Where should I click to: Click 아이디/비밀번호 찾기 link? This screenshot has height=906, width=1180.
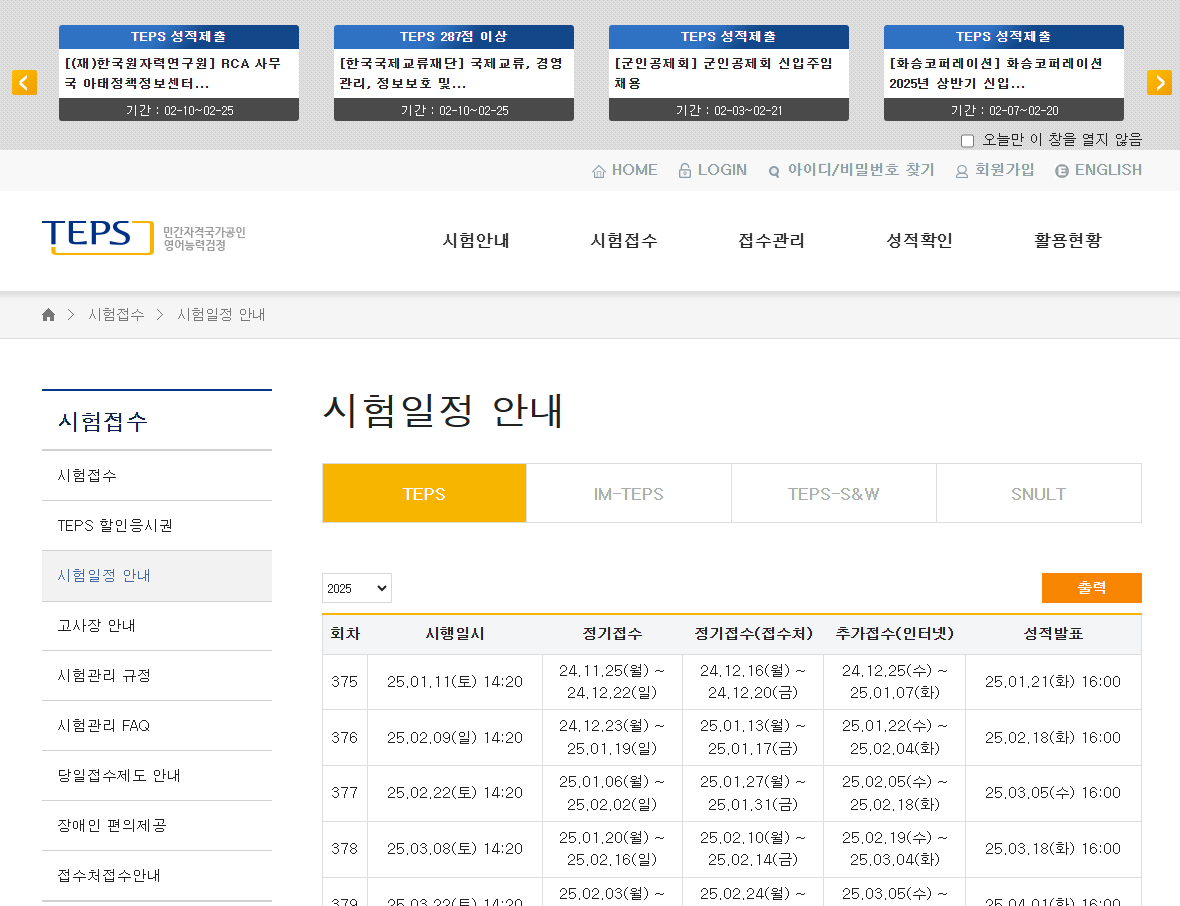coord(861,170)
